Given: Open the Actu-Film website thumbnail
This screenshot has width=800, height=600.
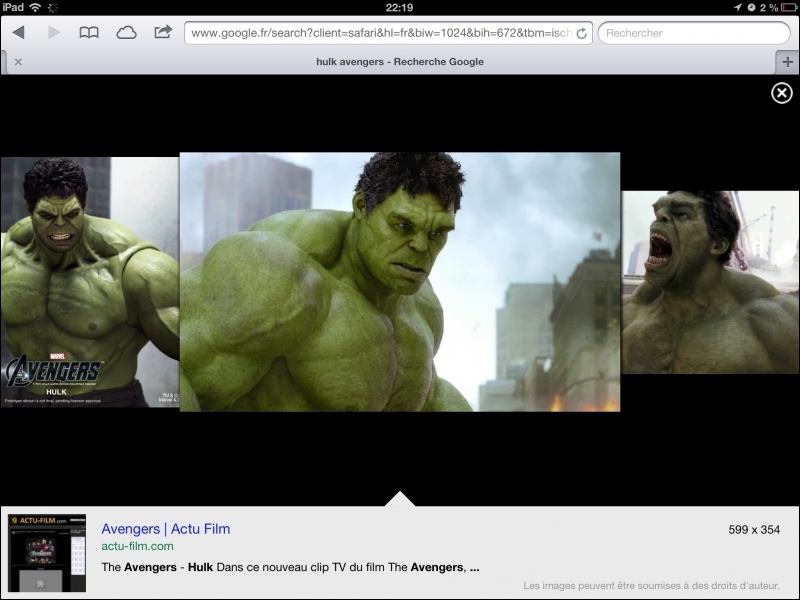Looking at the screenshot, I should coord(47,553).
